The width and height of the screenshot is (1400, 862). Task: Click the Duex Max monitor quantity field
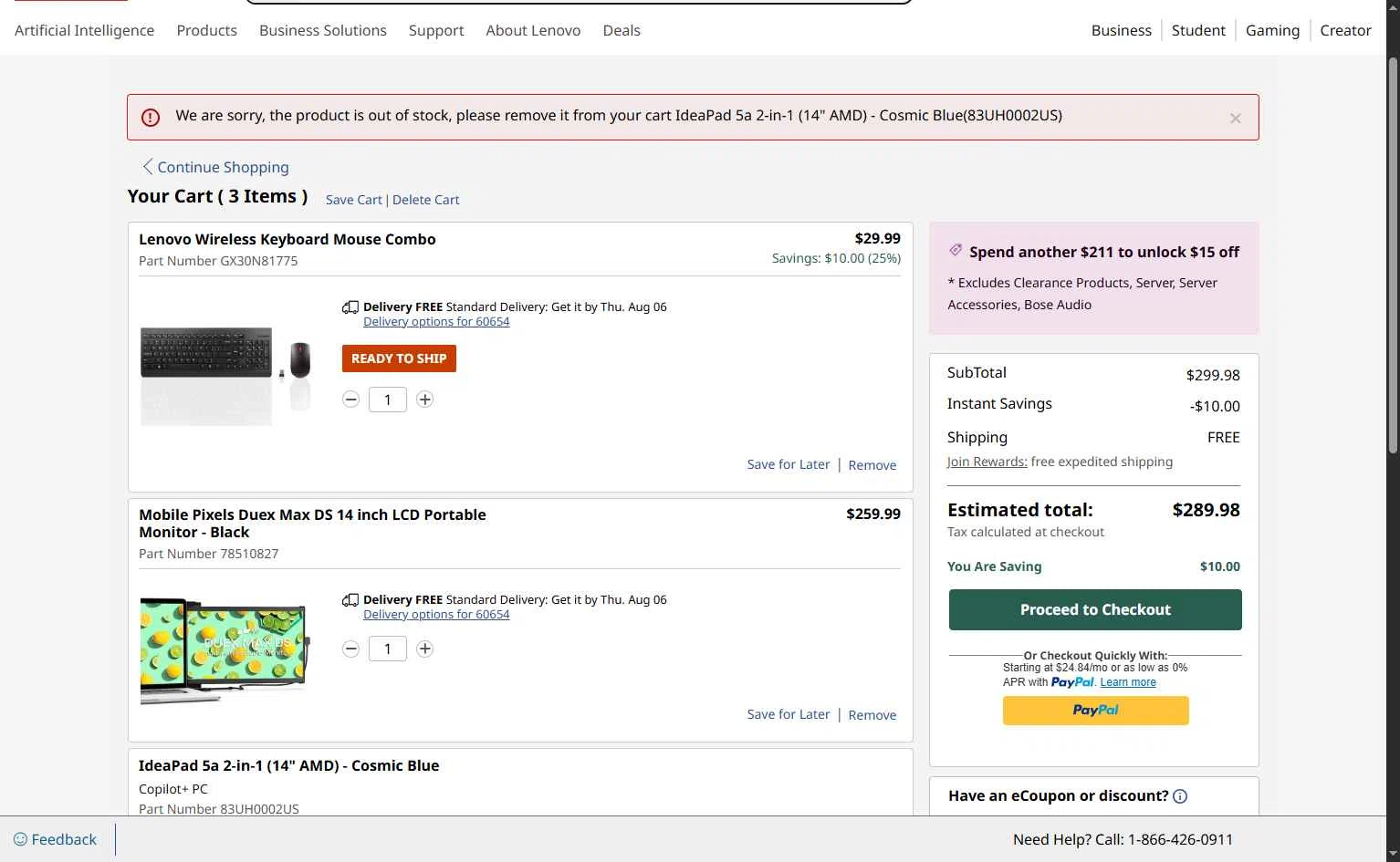pos(388,649)
